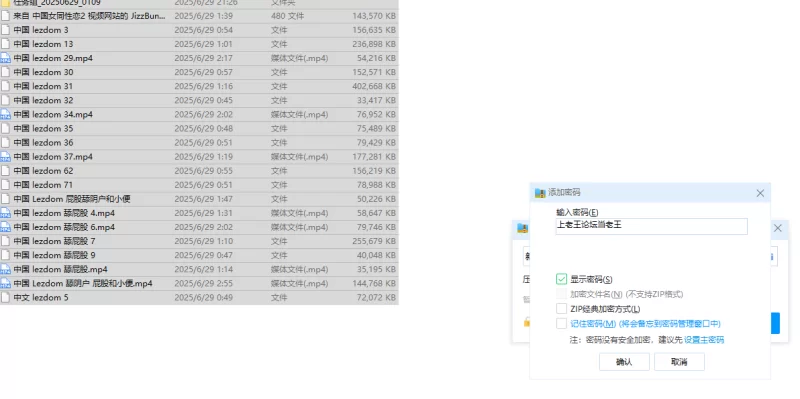Image resolution: width=800 pixels, height=399 pixels.
Task: Select the file named 中国 lezdom 32
Action: (43, 100)
